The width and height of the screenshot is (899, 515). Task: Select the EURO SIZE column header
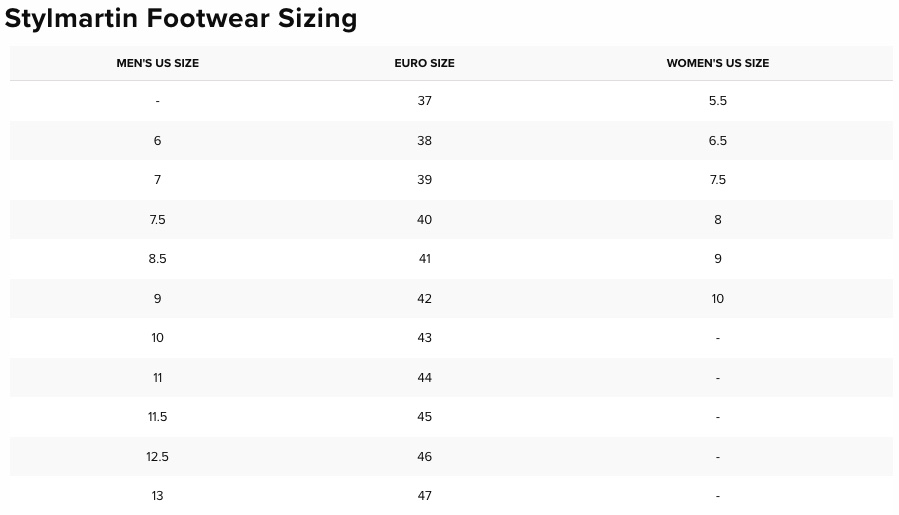pyautogui.click(x=424, y=63)
